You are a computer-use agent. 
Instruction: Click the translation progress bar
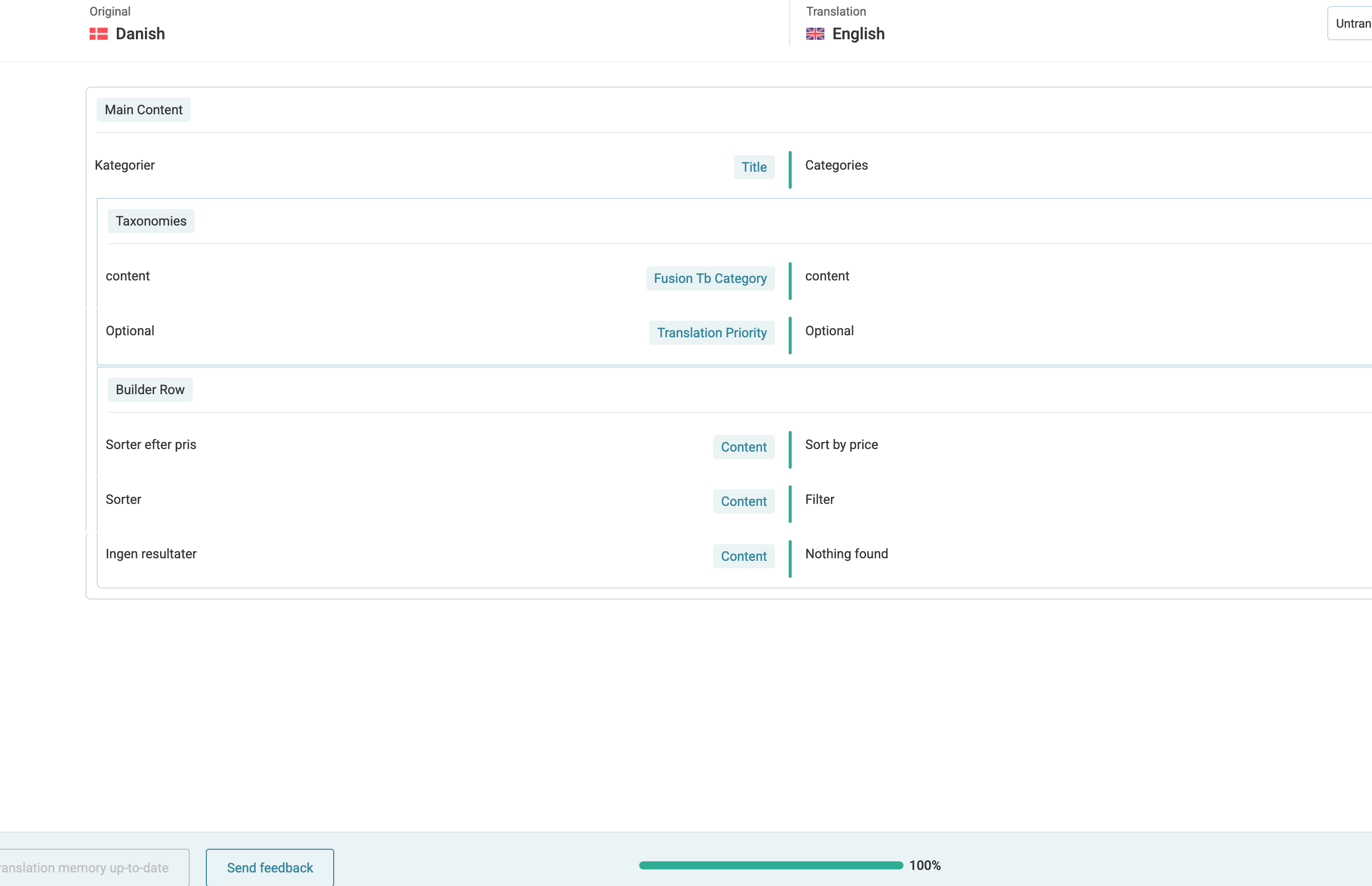click(x=771, y=865)
